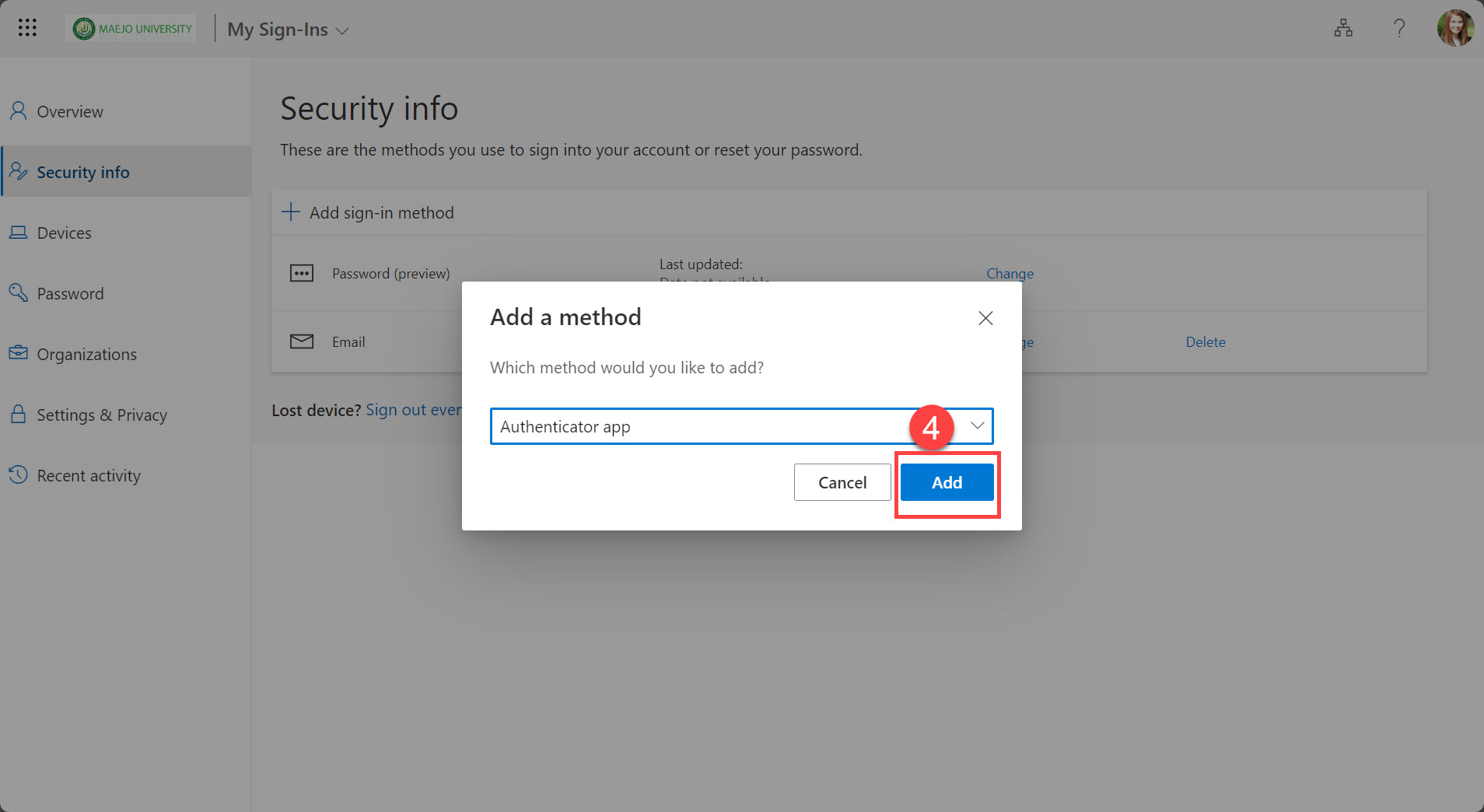Open the user profile avatar
1484x812 pixels.
pyautogui.click(x=1454, y=29)
